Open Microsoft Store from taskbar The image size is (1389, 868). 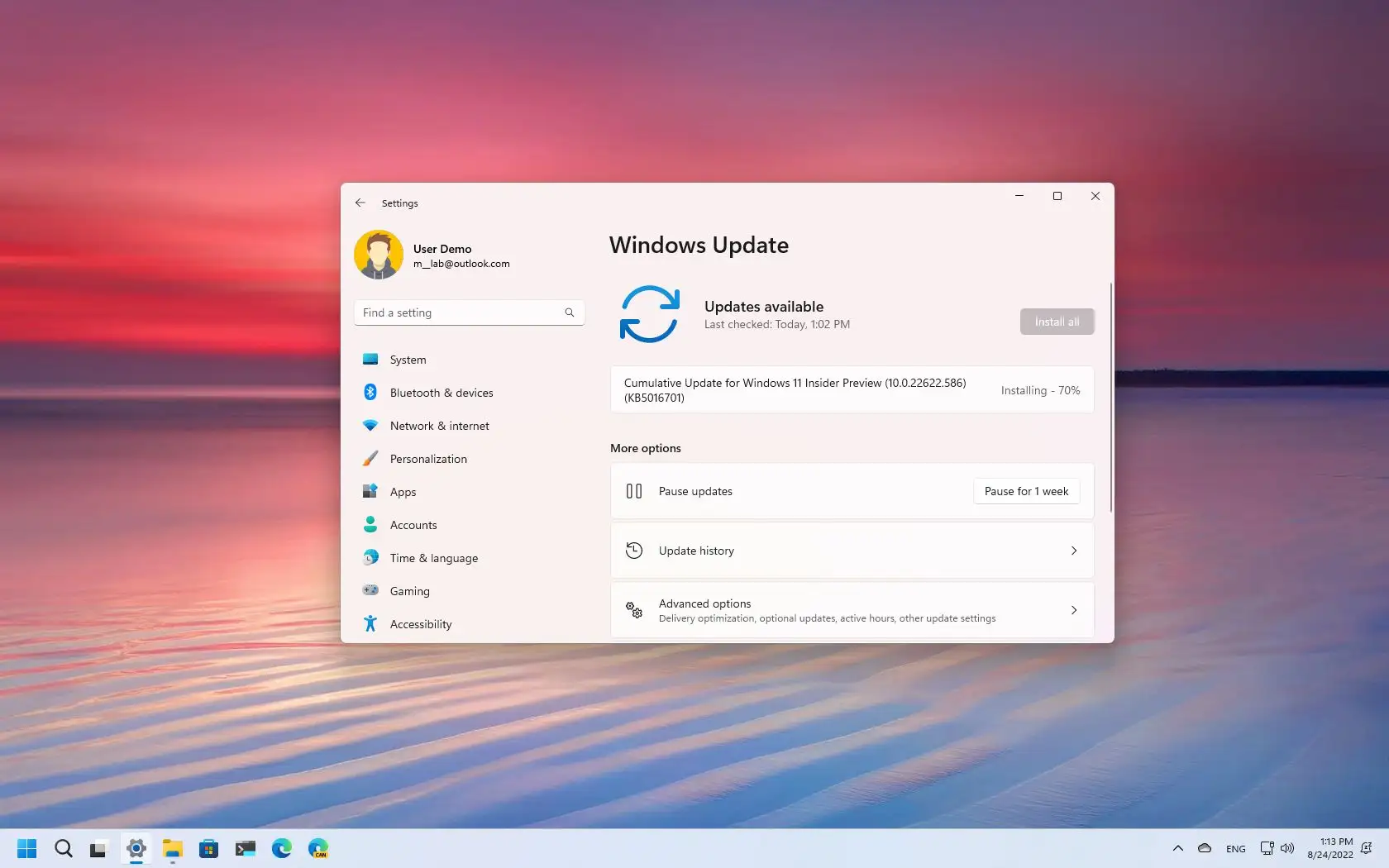(x=208, y=848)
